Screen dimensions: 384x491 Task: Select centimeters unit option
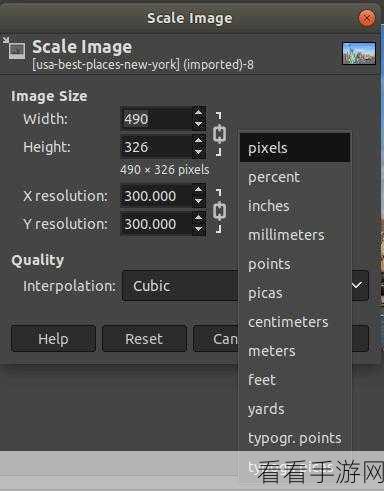pyautogui.click(x=295, y=322)
